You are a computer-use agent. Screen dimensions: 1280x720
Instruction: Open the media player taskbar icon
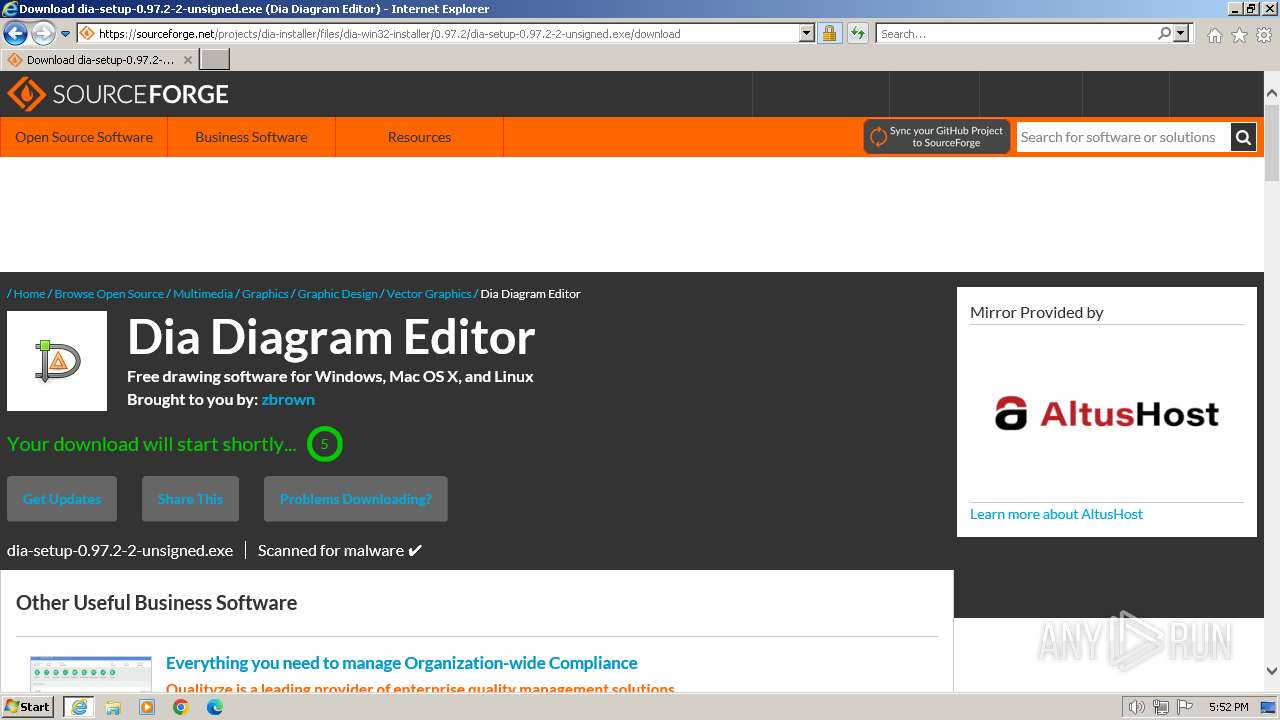[x=147, y=707]
